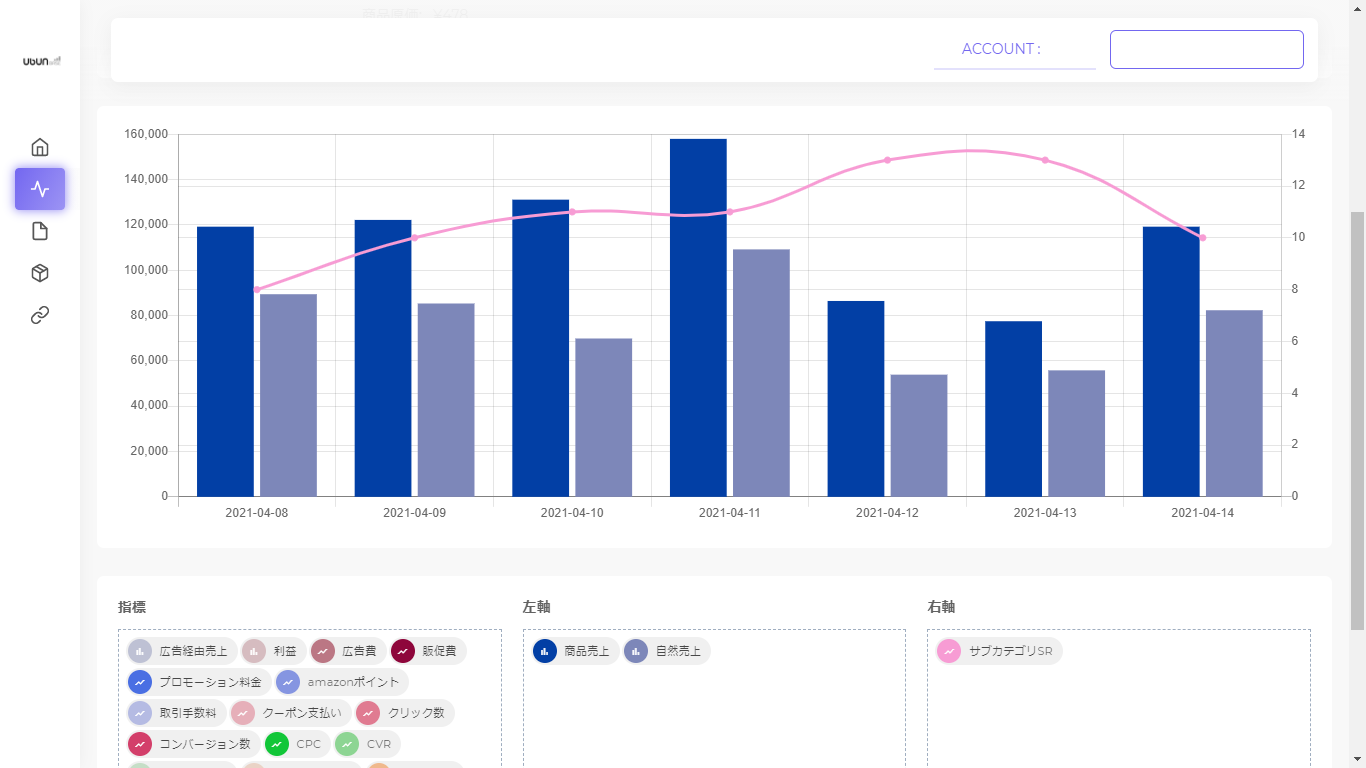Select the 利益 metric chip
The image size is (1366, 768).
click(274, 651)
